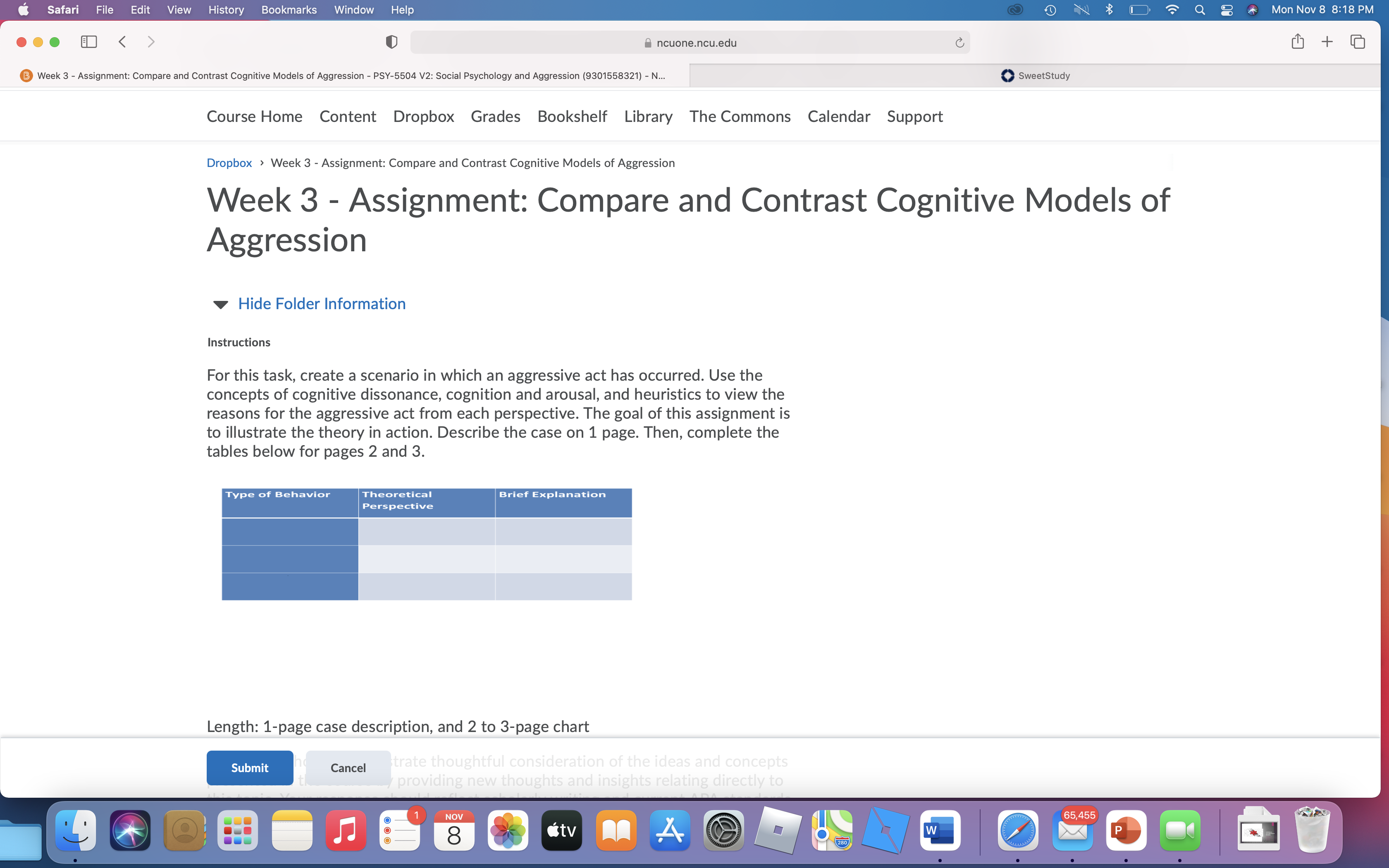The width and height of the screenshot is (1389, 868).
Task: Open the Safari sidebar panel
Action: [x=89, y=42]
